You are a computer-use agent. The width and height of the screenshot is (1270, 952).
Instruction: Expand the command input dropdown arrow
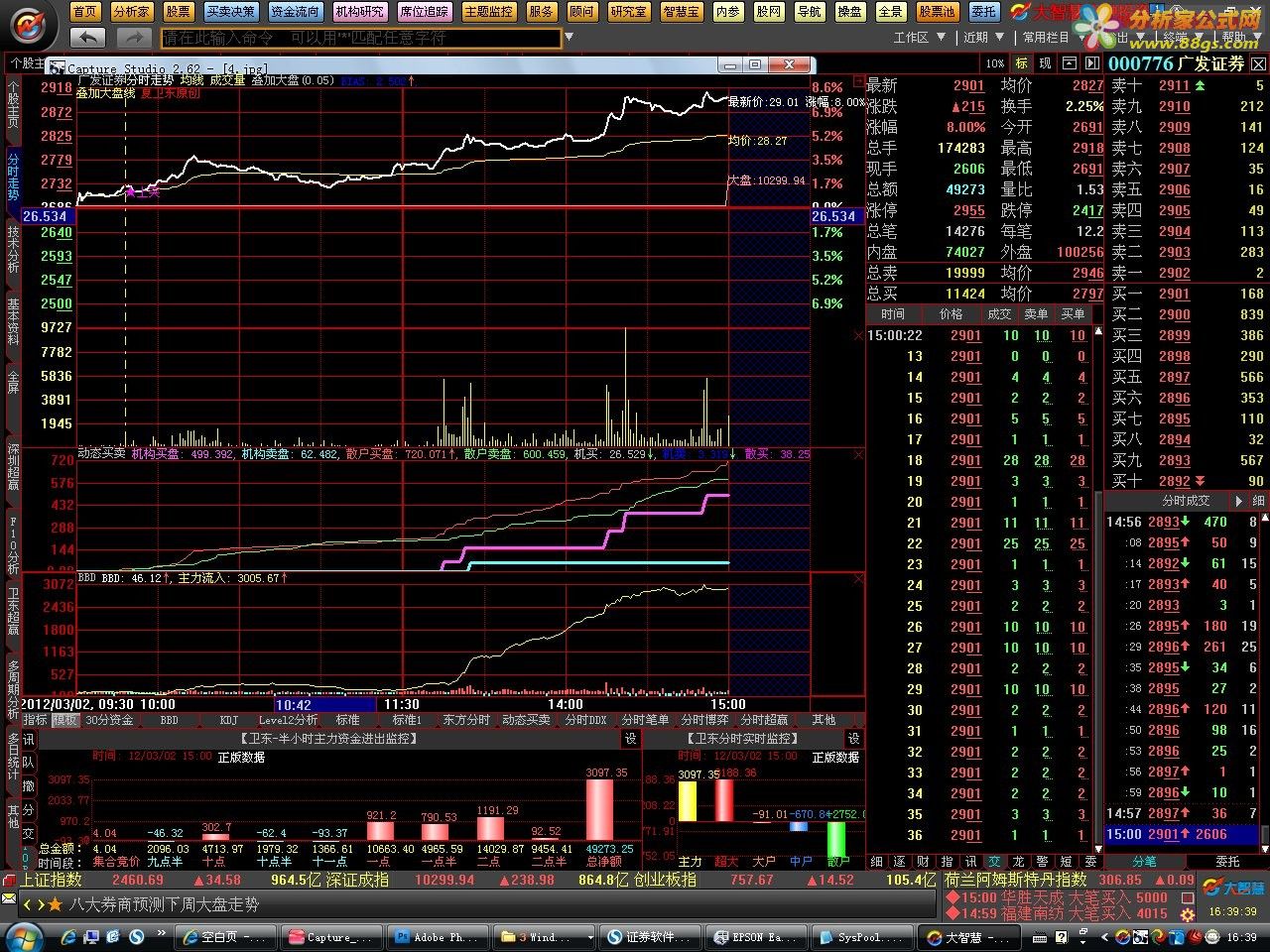570,38
